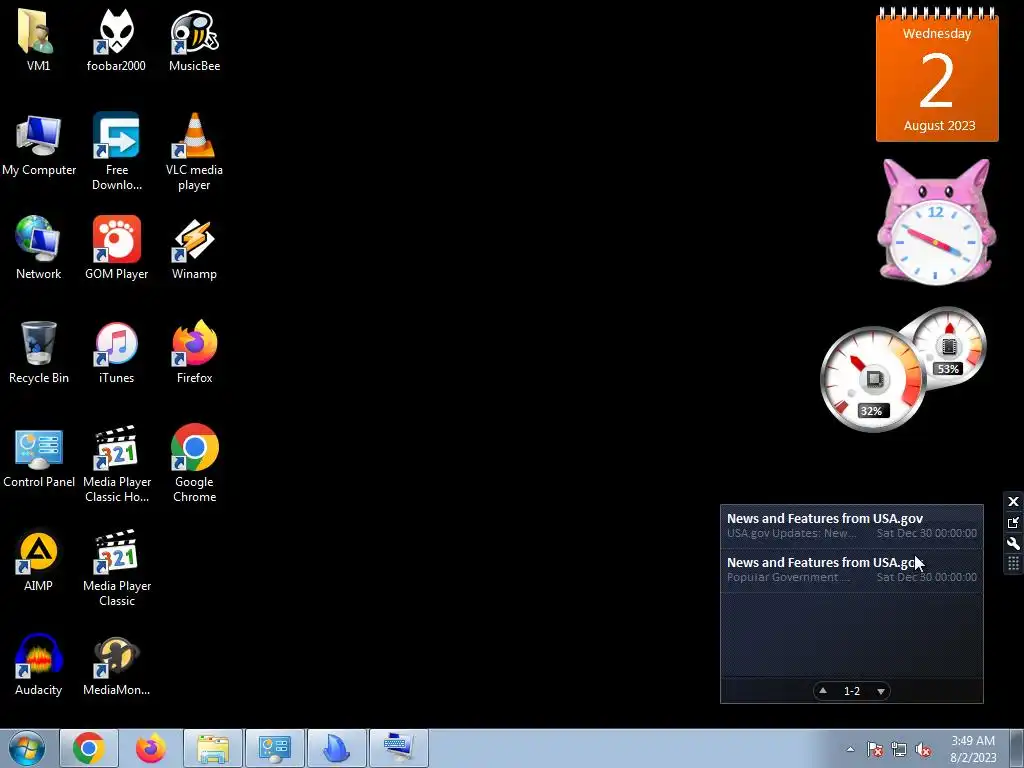Select the My Computer desktop icon

39,145
